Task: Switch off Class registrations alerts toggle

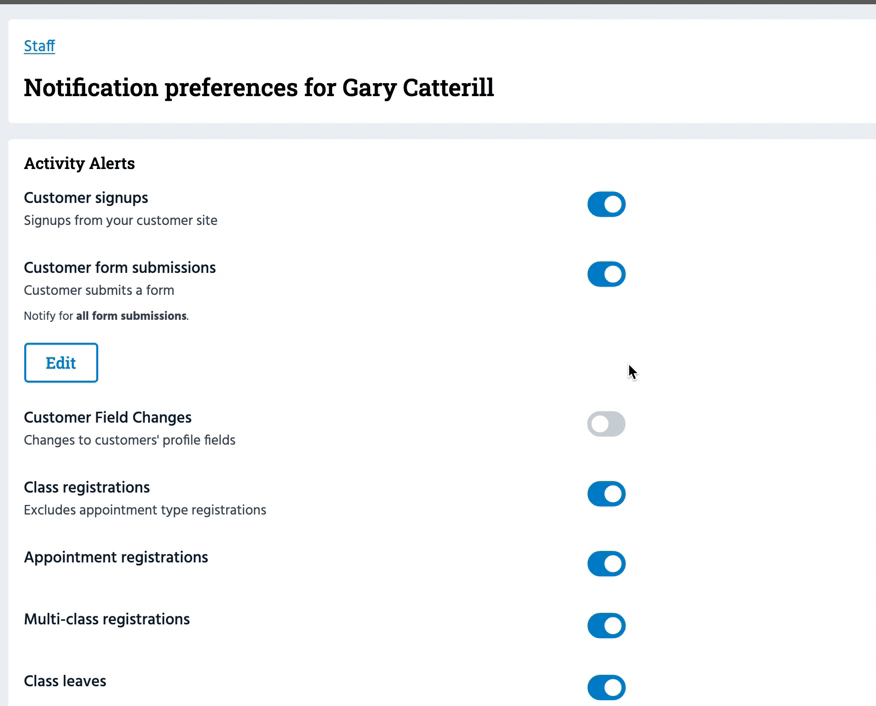Action: [606, 494]
